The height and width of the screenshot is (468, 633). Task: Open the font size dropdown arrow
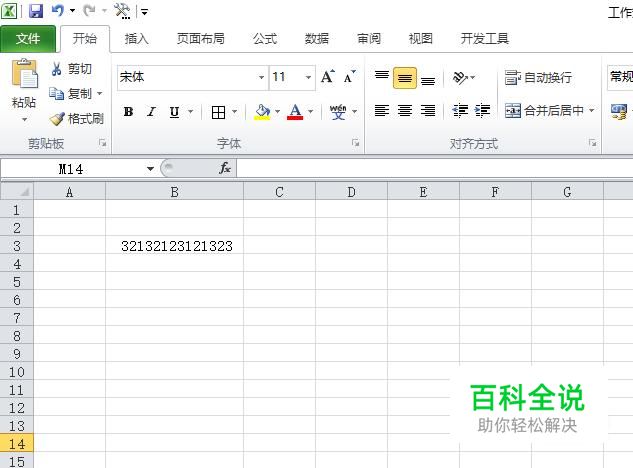tap(308, 77)
